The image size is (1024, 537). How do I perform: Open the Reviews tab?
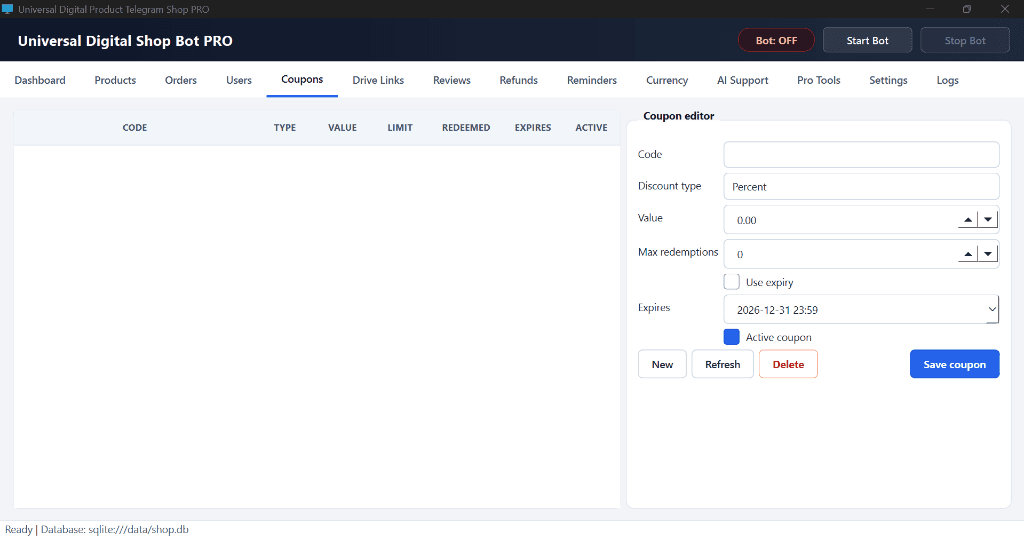(451, 80)
